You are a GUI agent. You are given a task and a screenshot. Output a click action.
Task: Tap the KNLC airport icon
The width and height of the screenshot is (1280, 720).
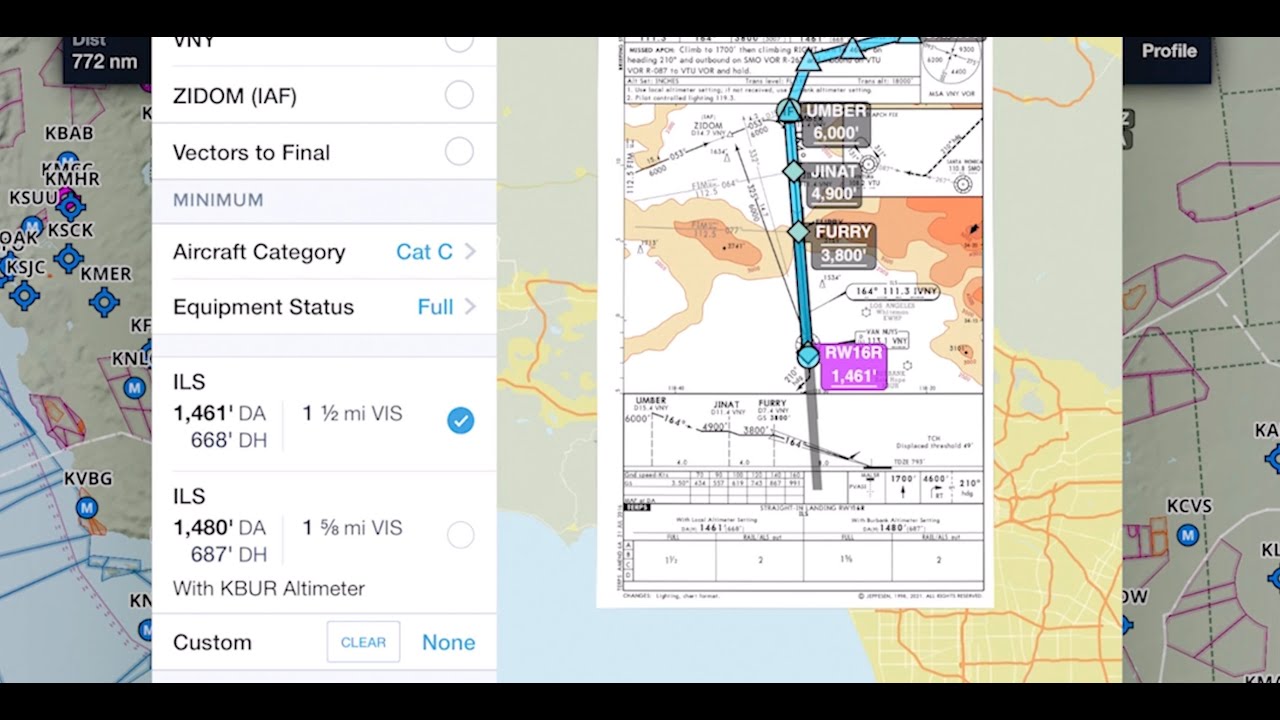[x=134, y=387]
